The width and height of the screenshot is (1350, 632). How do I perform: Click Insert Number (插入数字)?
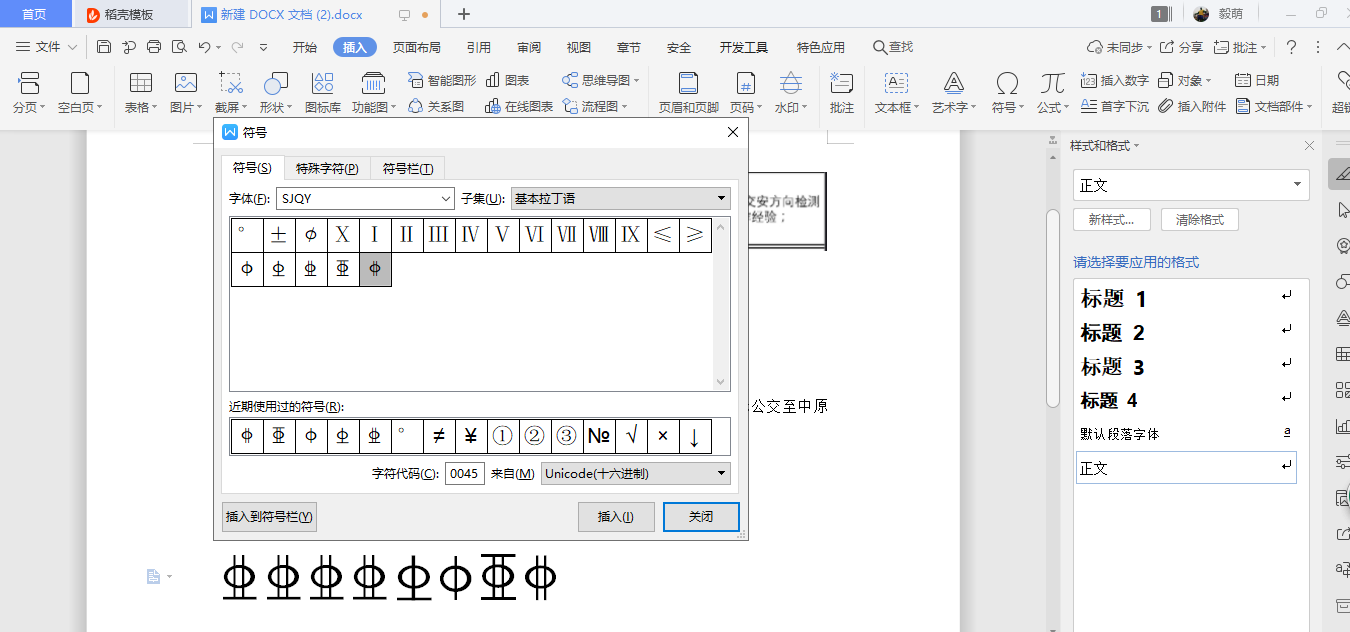pyautogui.click(x=1115, y=80)
